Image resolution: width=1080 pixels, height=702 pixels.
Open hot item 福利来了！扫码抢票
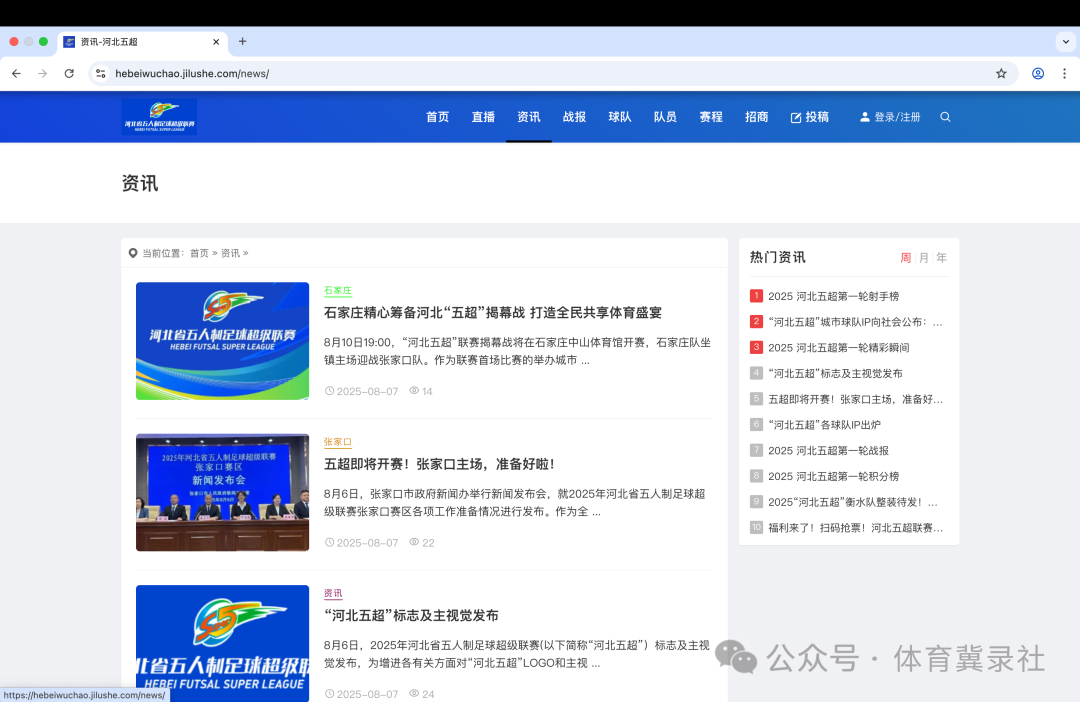point(855,528)
